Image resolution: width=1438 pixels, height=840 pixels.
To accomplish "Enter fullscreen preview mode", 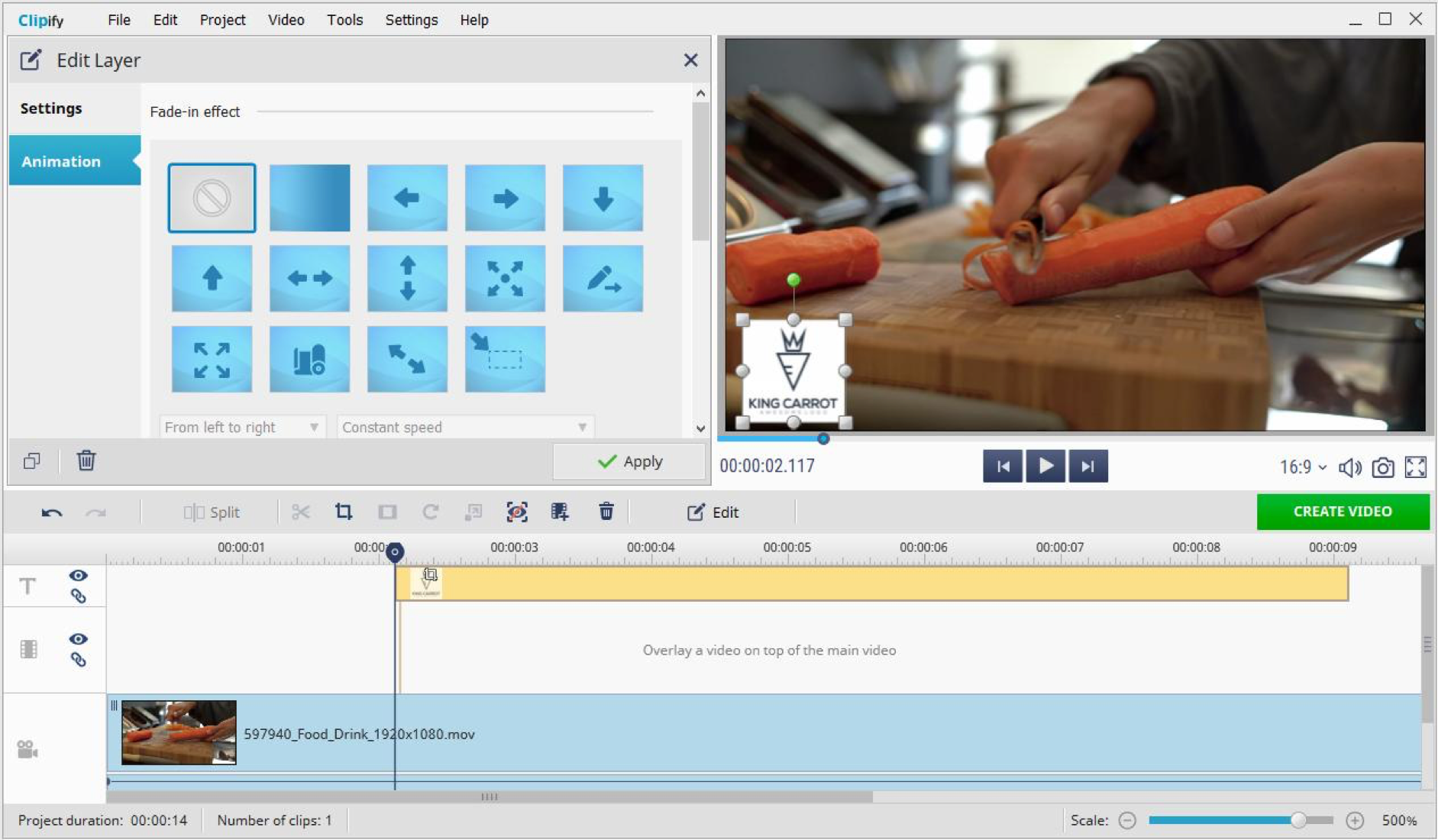I will (x=1417, y=467).
